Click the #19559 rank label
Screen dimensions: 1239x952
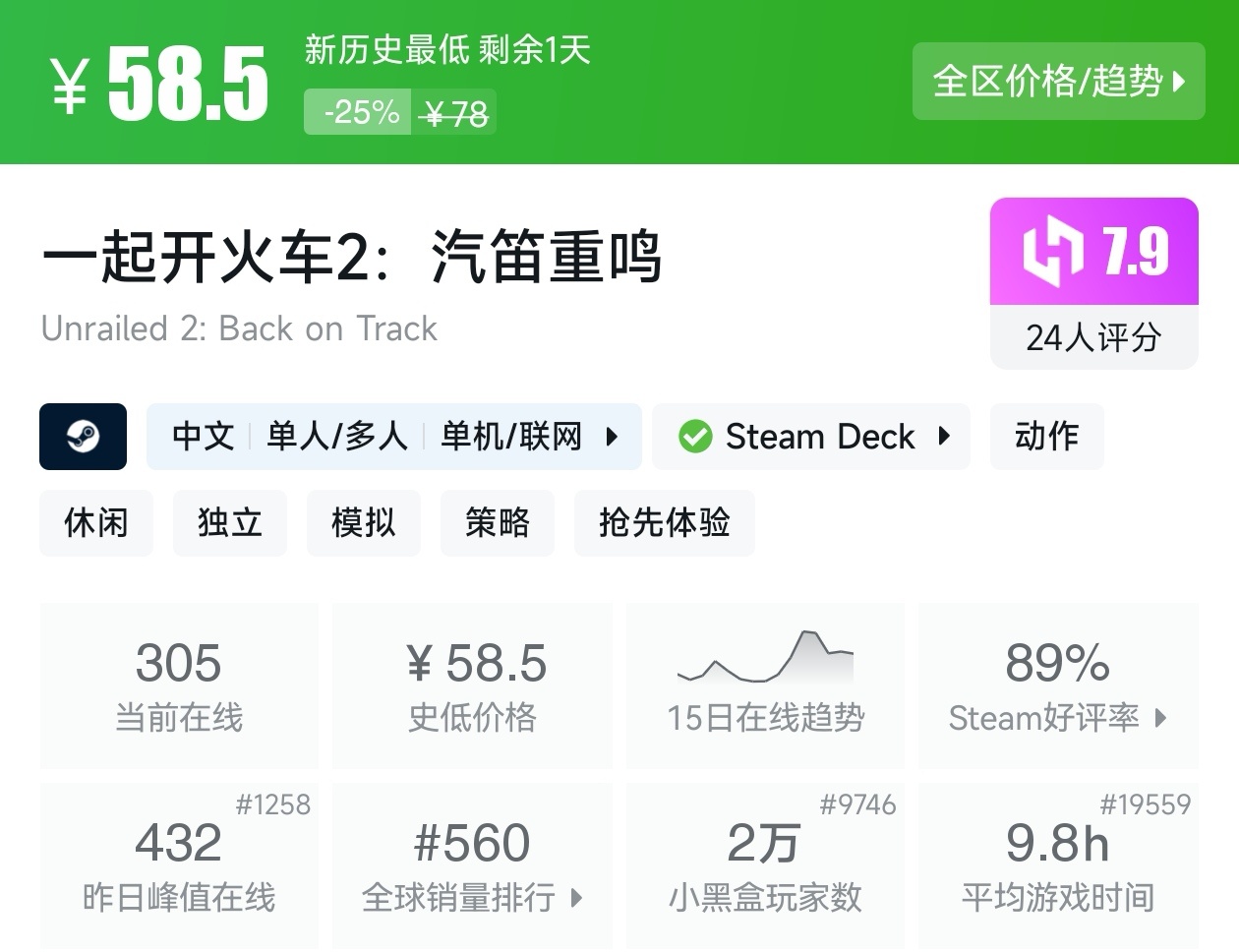tap(1145, 804)
